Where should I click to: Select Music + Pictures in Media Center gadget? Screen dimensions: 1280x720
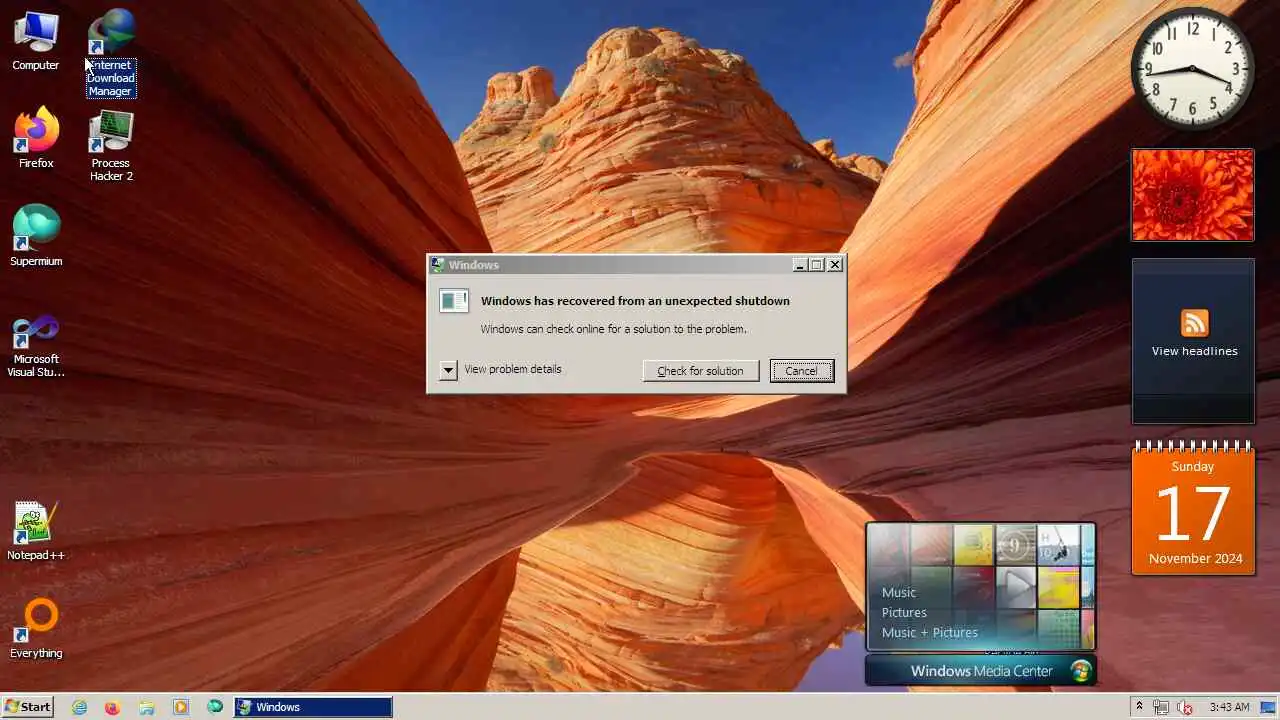coord(930,632)
